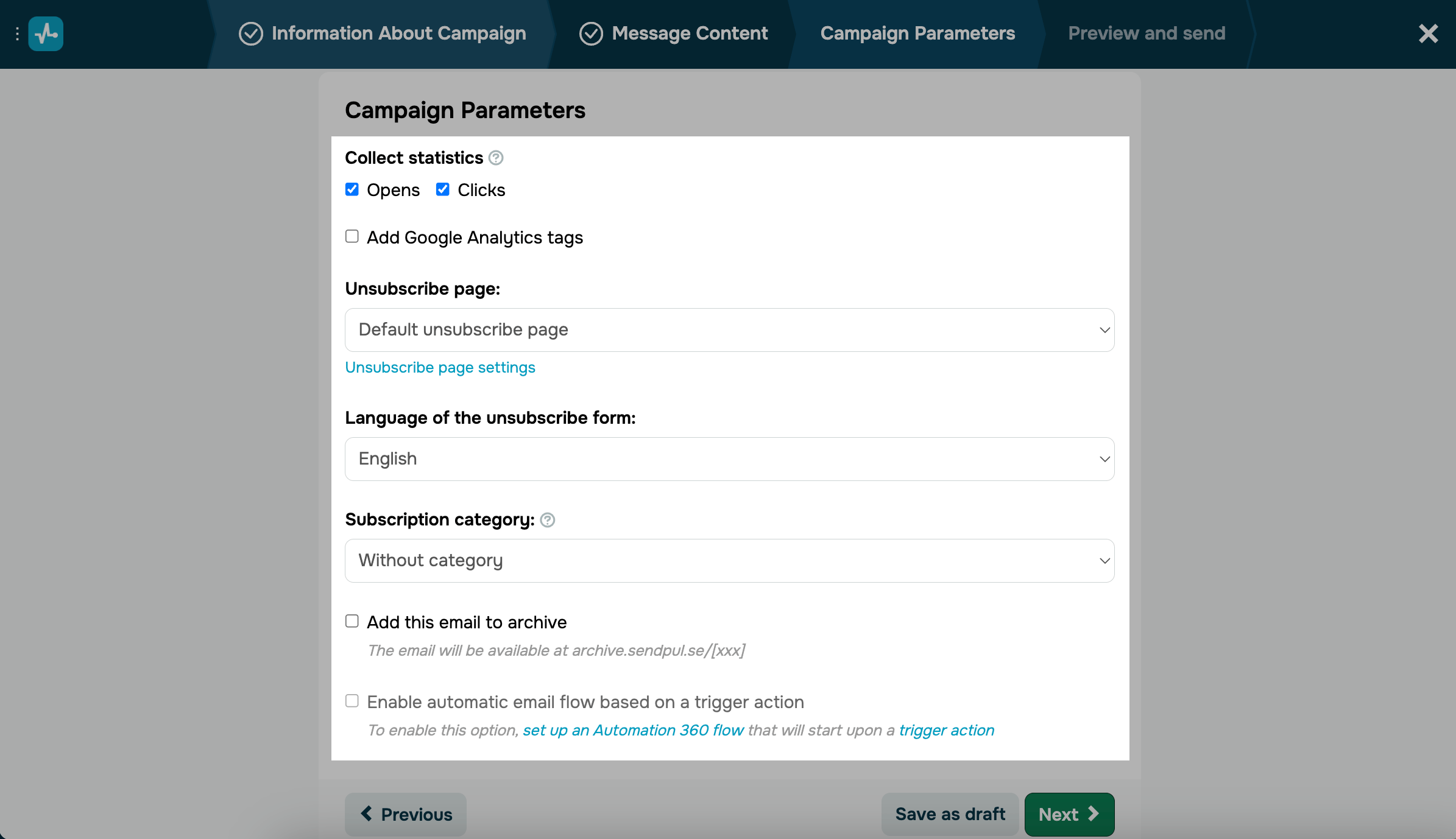The image size is (1456, 839).
Task: Open the three-dot menu beside the logo
Action: (x=17, y=34)
